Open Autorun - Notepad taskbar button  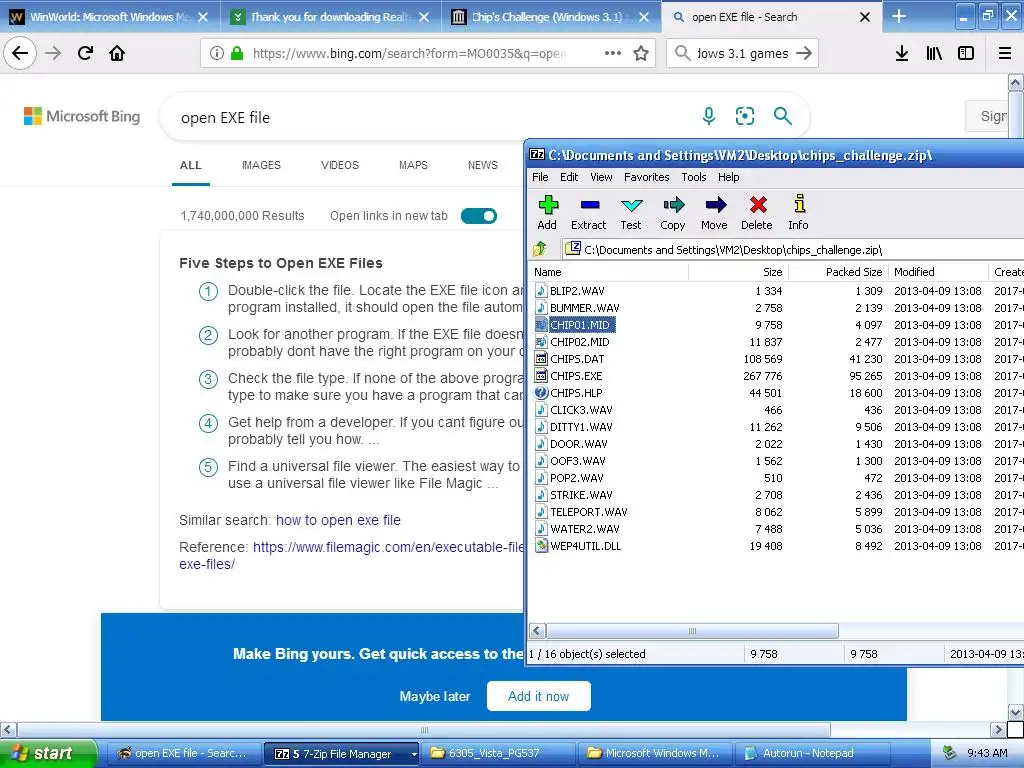pyautogui.click(x=812, y=754)
